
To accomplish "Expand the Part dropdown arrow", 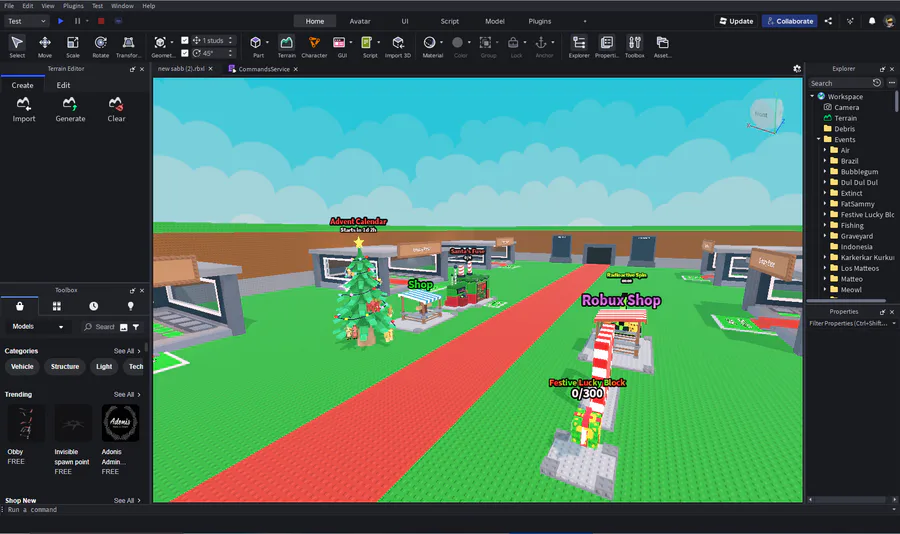I will (x=267, y=42).
